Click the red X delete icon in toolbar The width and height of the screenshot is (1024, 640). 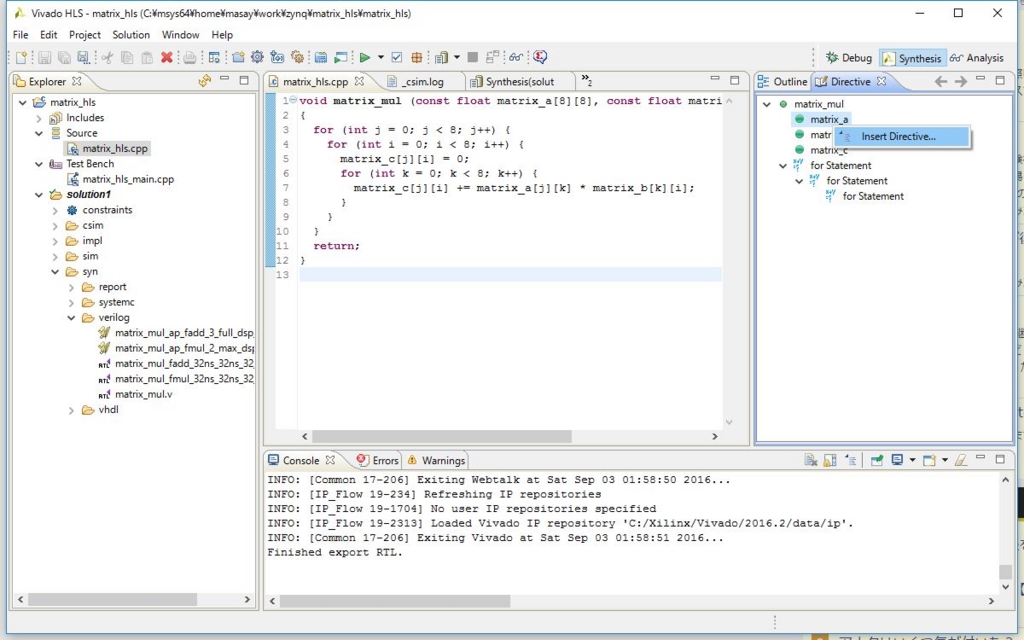tap(166, 58)
